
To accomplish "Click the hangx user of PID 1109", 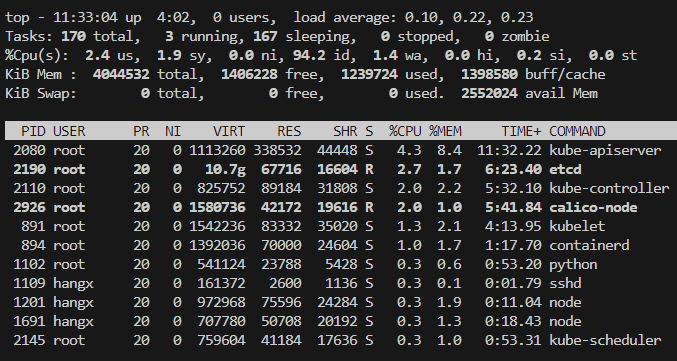I will (x=73, y=283).
